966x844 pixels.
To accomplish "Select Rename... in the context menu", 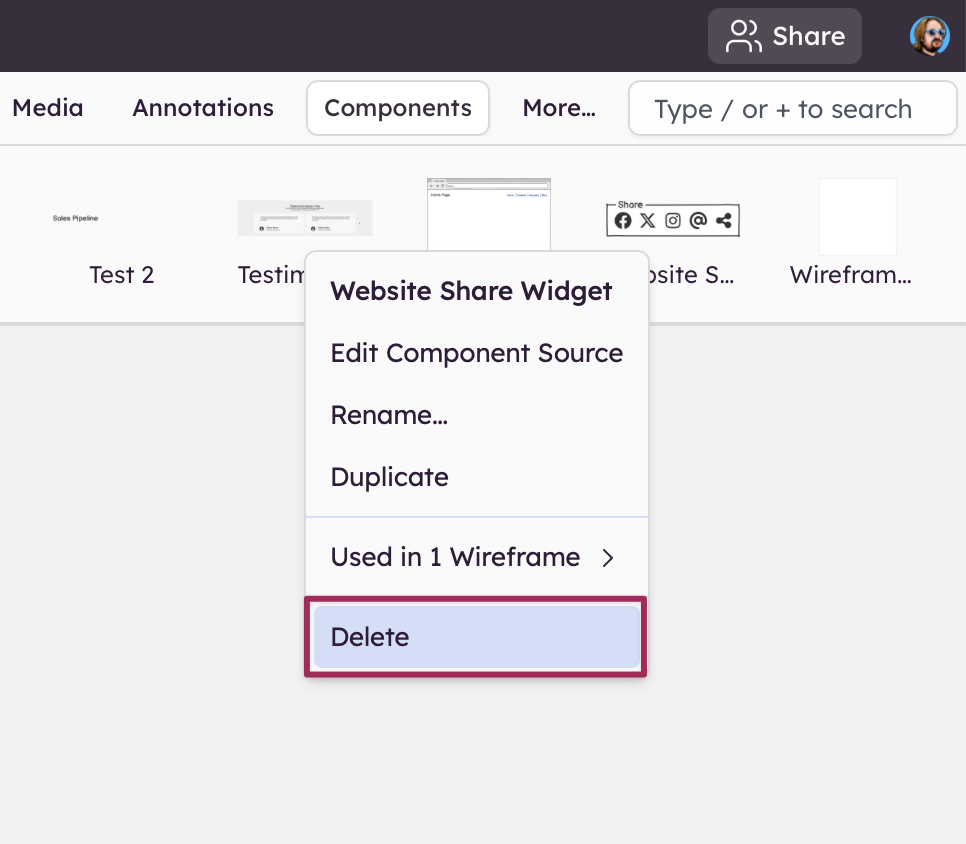I will click(x=389, y=415).
